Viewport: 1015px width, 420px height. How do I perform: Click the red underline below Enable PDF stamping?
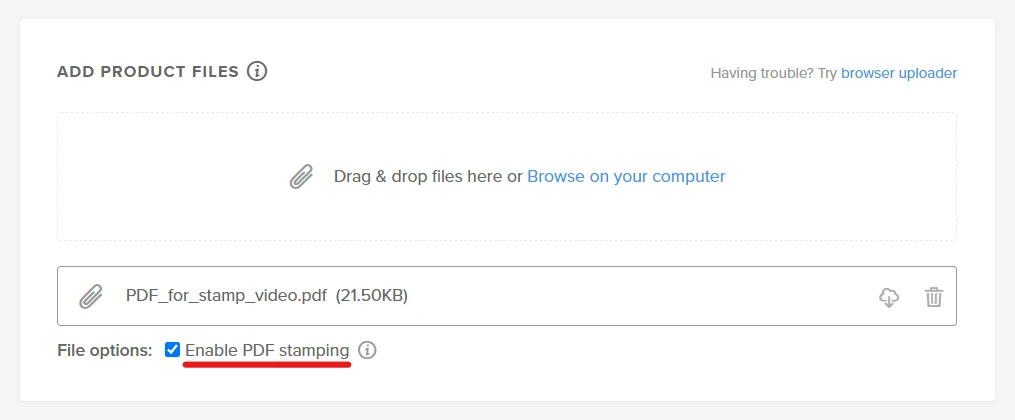point(267,365)
